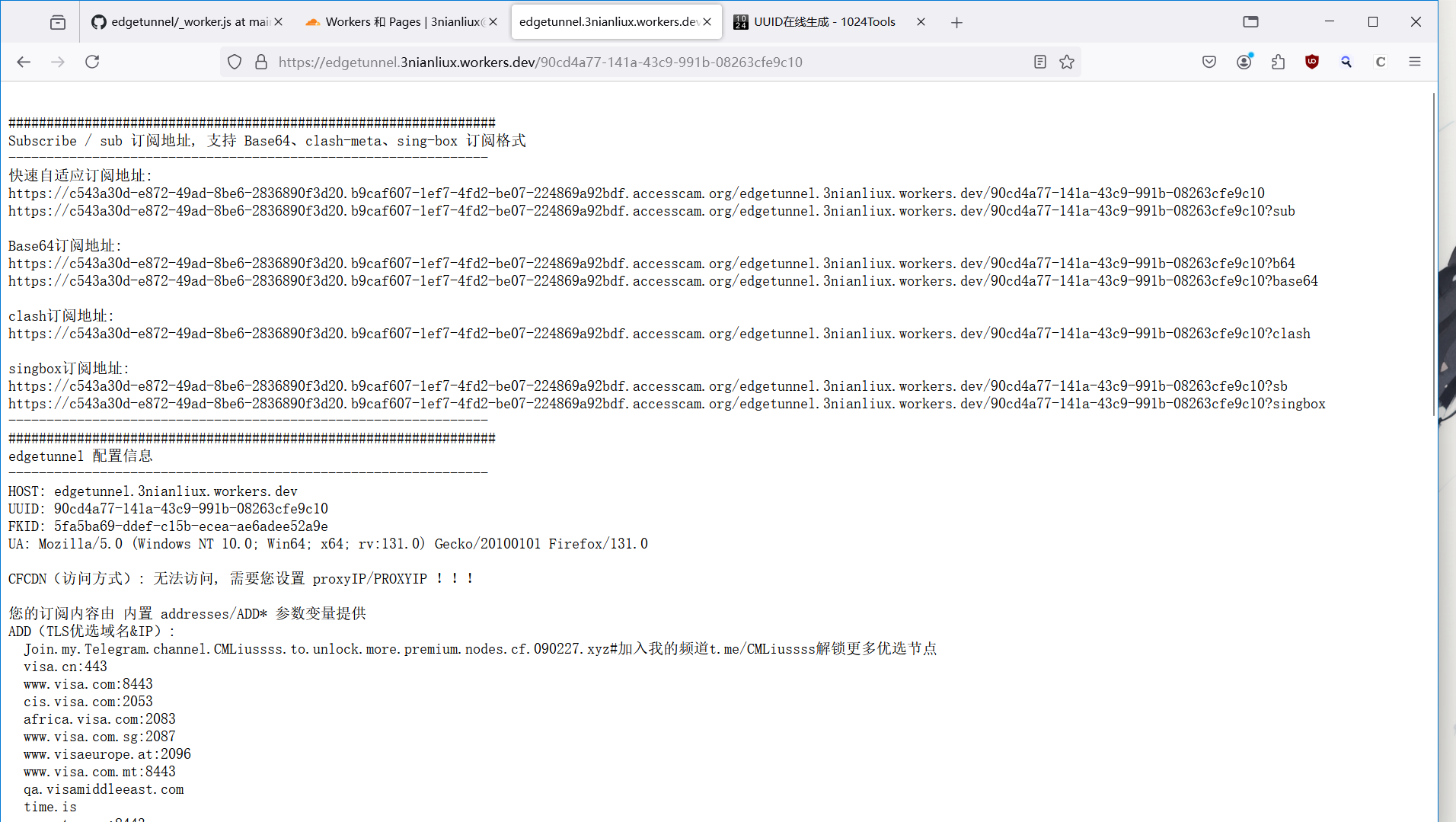The image size is (1456, 822).
Task: Close the UUID在线生成 1024Tools tab
Action: (921, 22)
